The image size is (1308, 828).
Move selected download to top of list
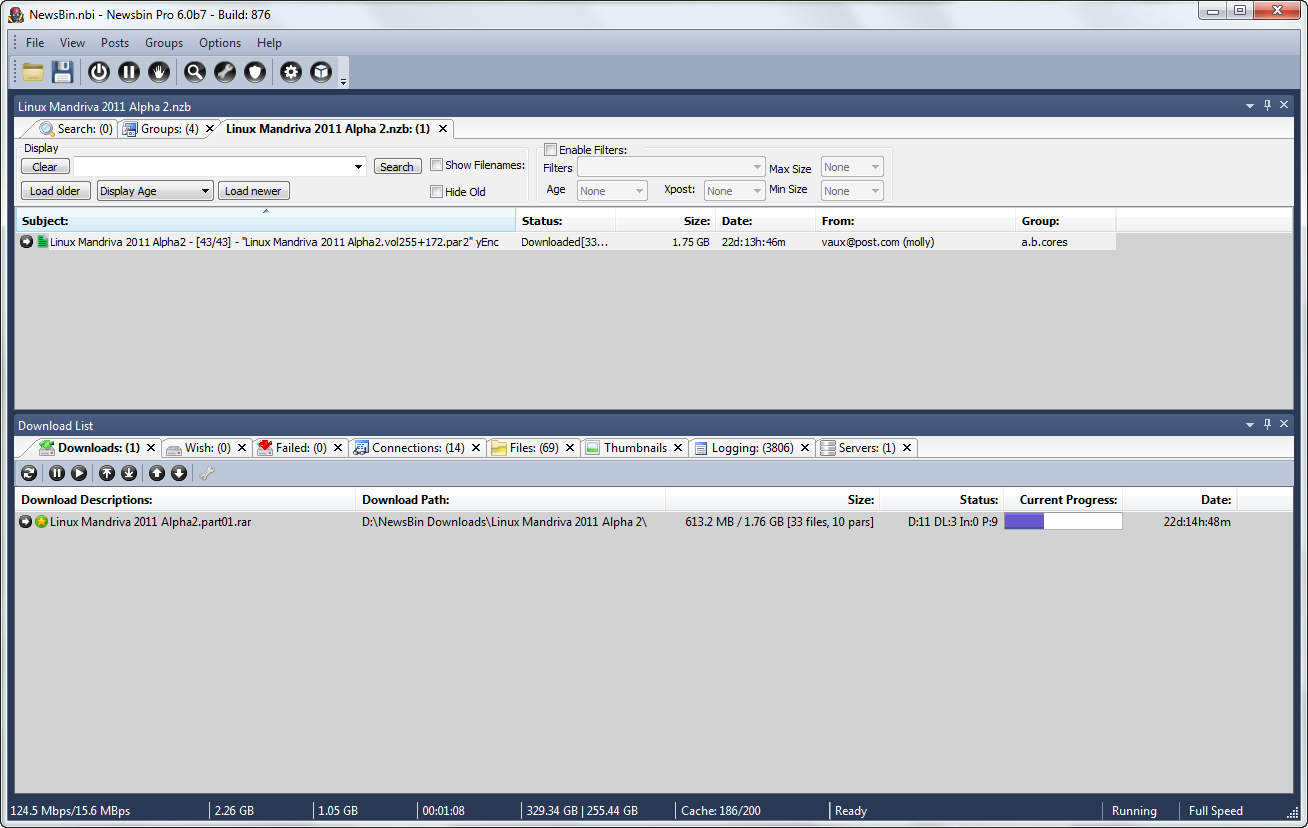[x=107, y=473]
